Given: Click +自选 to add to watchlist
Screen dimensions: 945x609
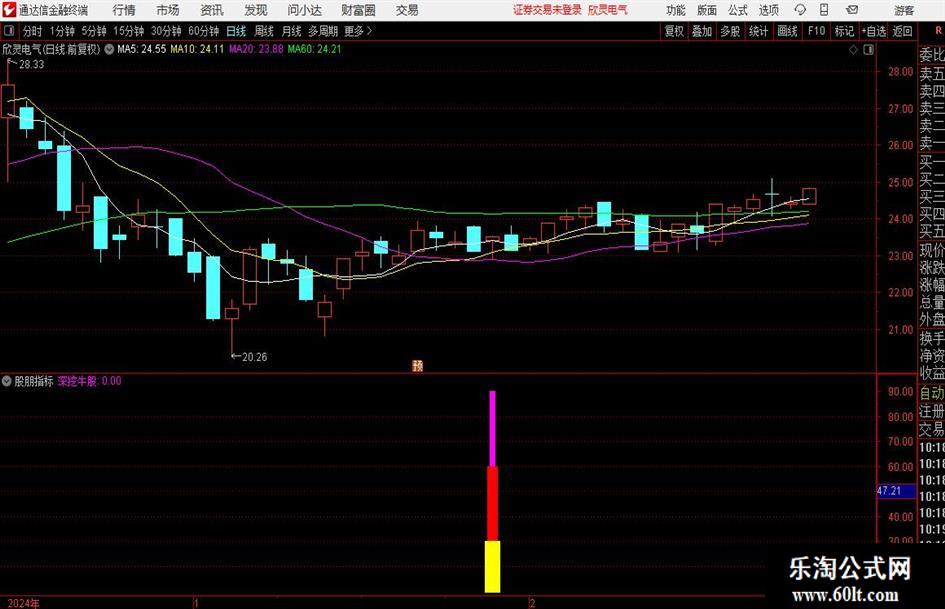Looking at the screenshot, I should [874, 31].
